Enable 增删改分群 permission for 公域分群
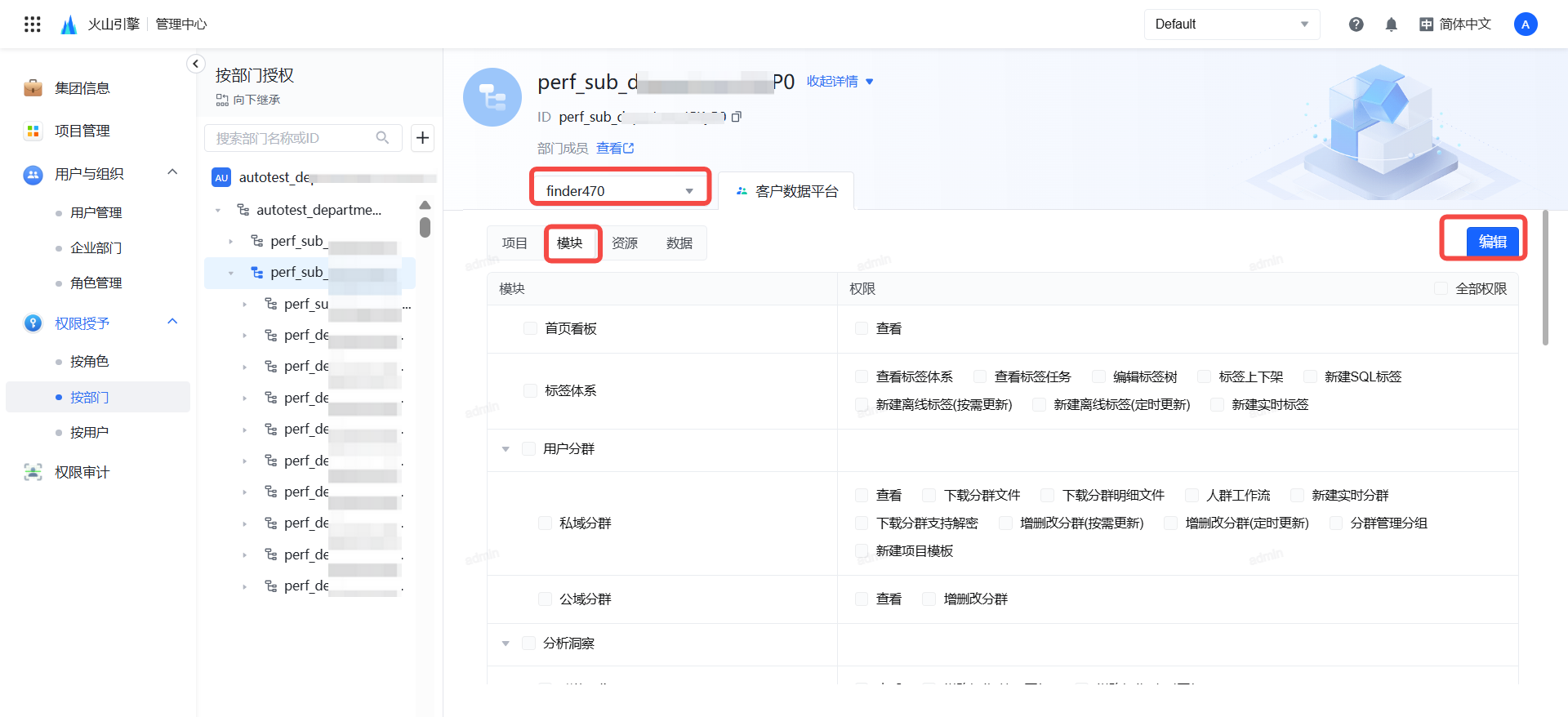This screenshot has width=1568, height=717. click(x=929, y=599)
